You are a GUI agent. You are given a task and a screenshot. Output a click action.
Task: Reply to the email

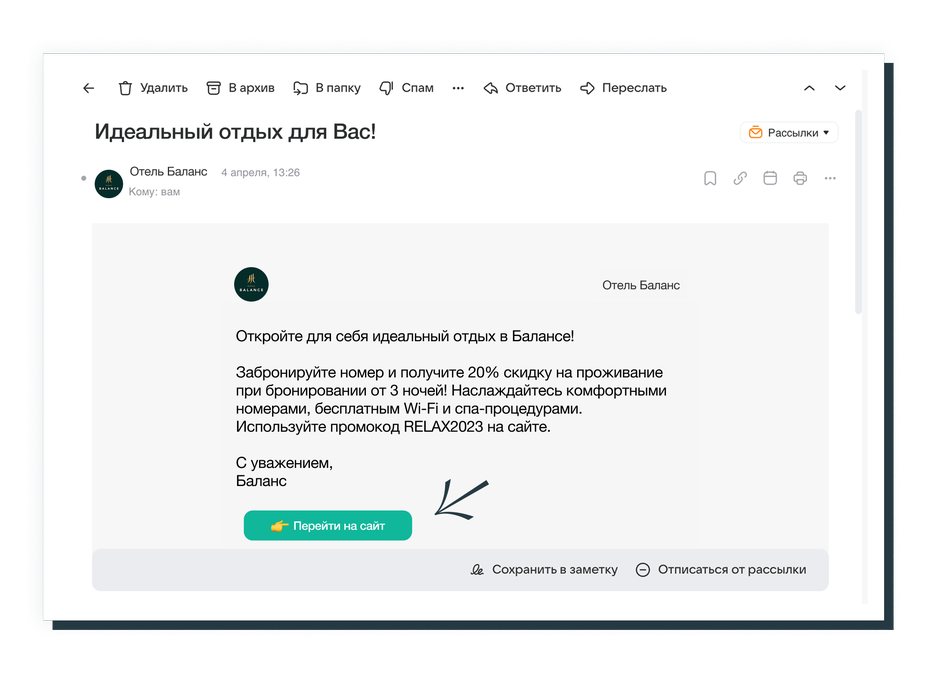522,88
